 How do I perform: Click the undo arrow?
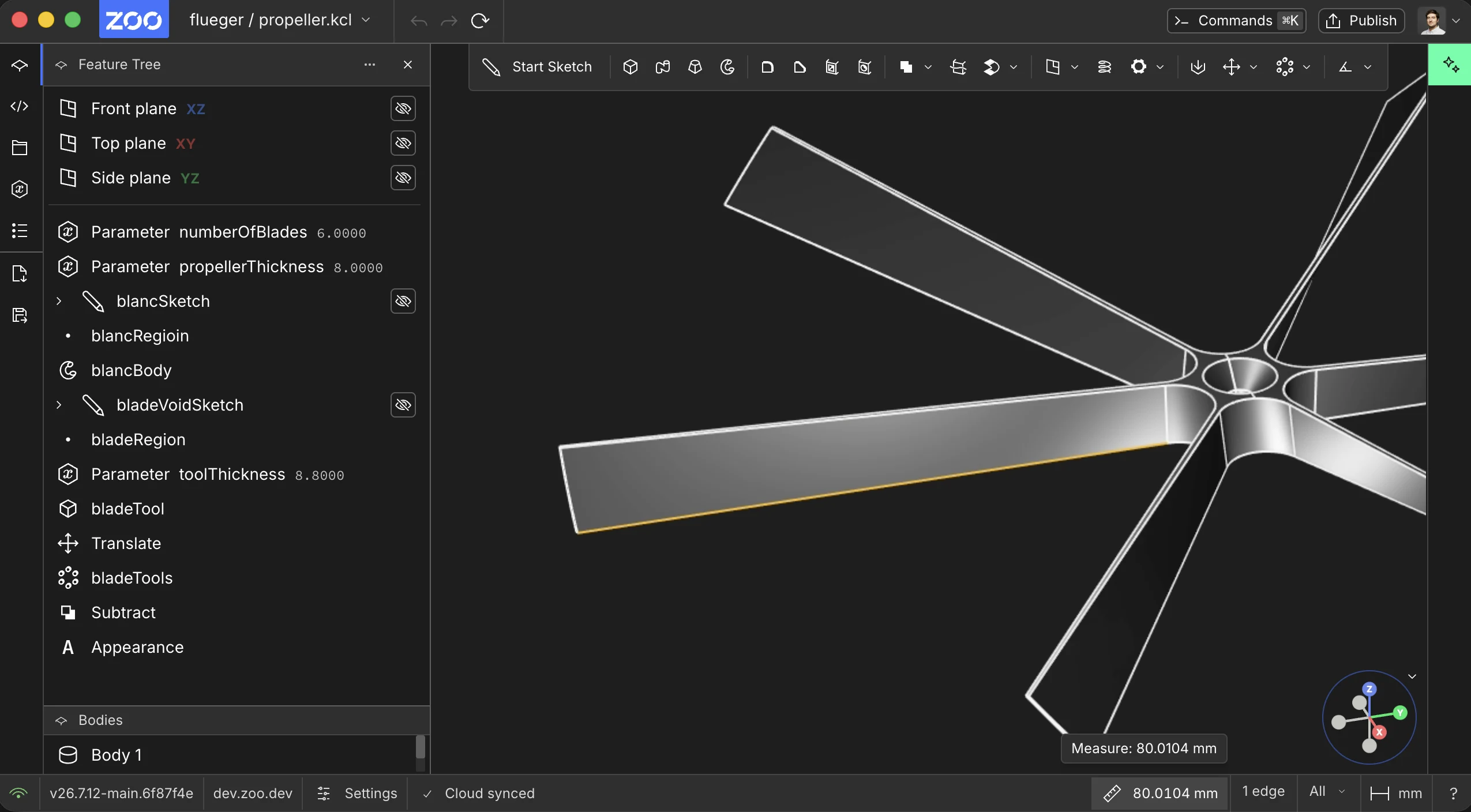coord(419,21)
